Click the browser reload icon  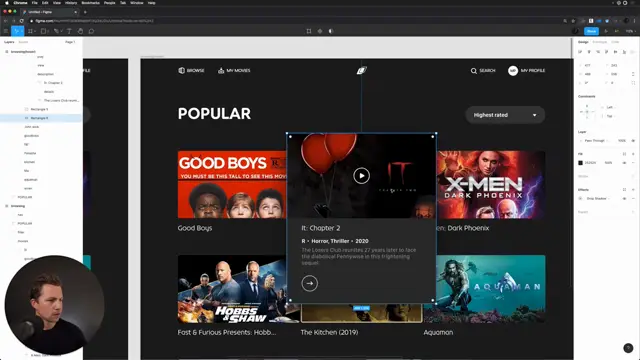22,20
